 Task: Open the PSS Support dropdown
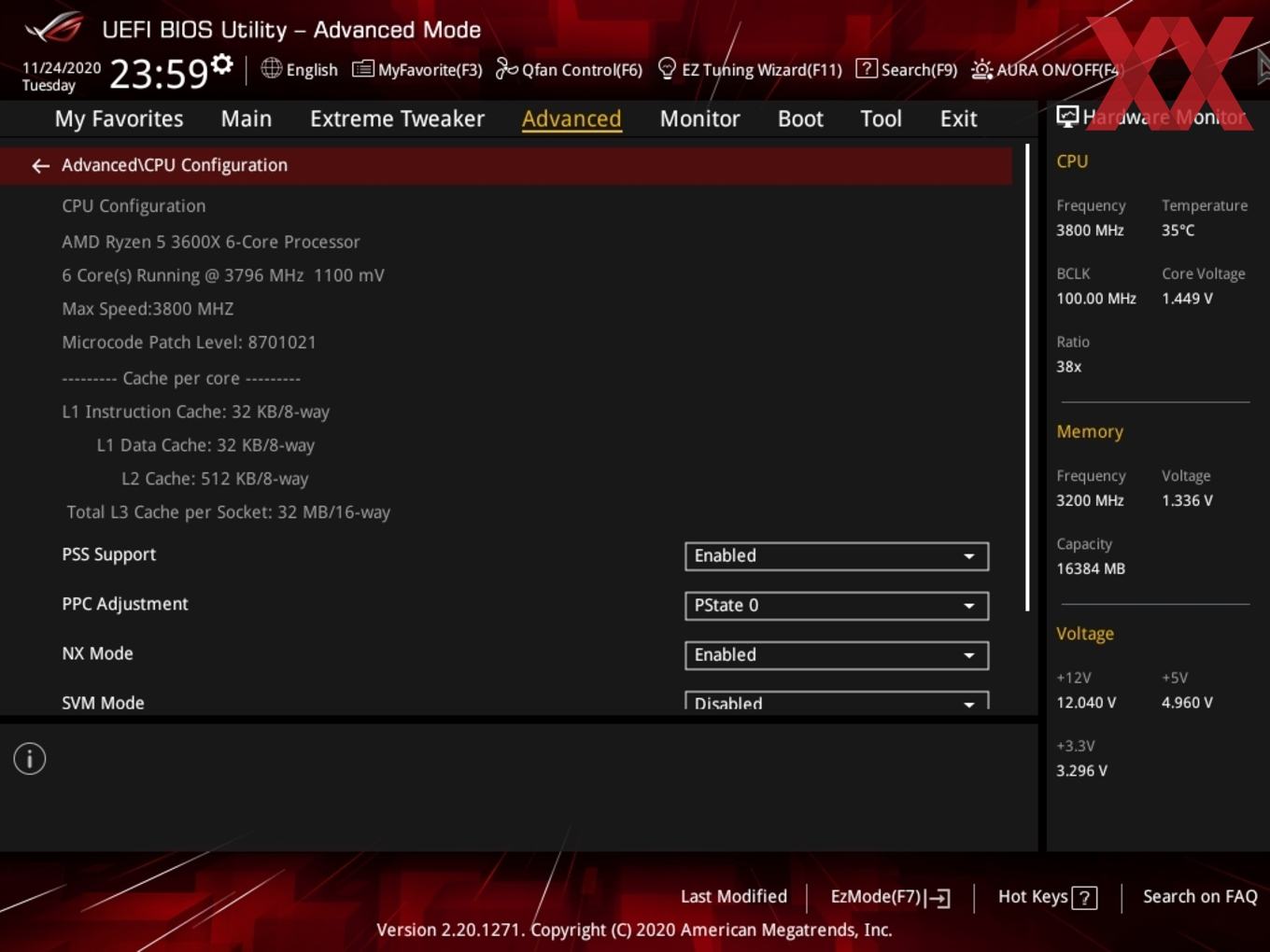[837, 556]
